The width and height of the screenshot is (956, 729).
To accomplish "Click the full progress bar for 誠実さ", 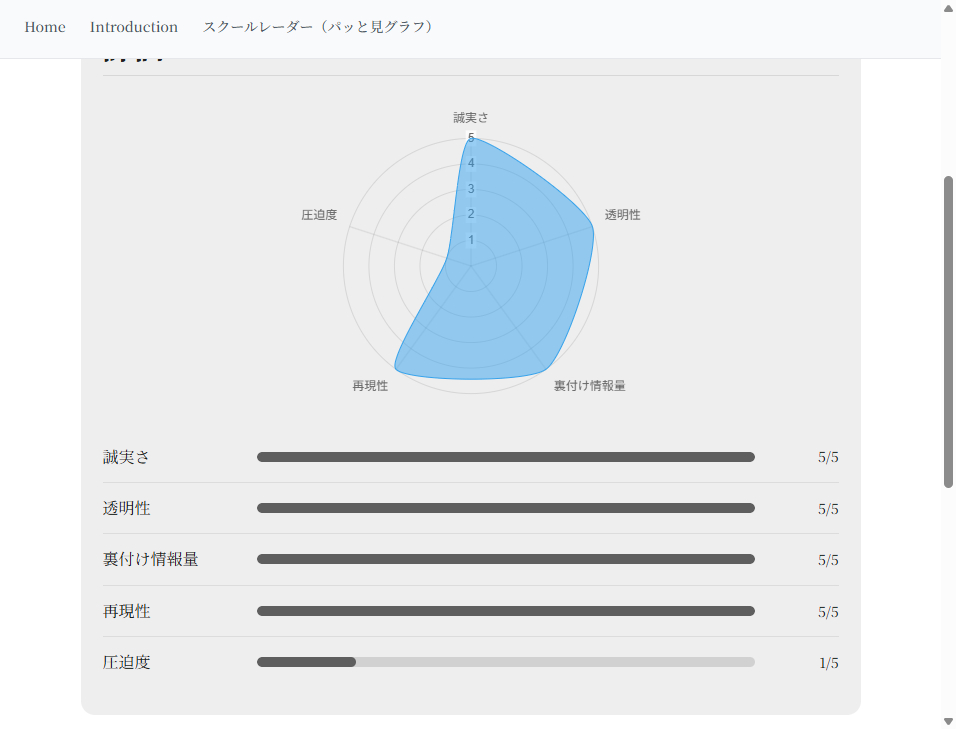I will coord(505,457).
